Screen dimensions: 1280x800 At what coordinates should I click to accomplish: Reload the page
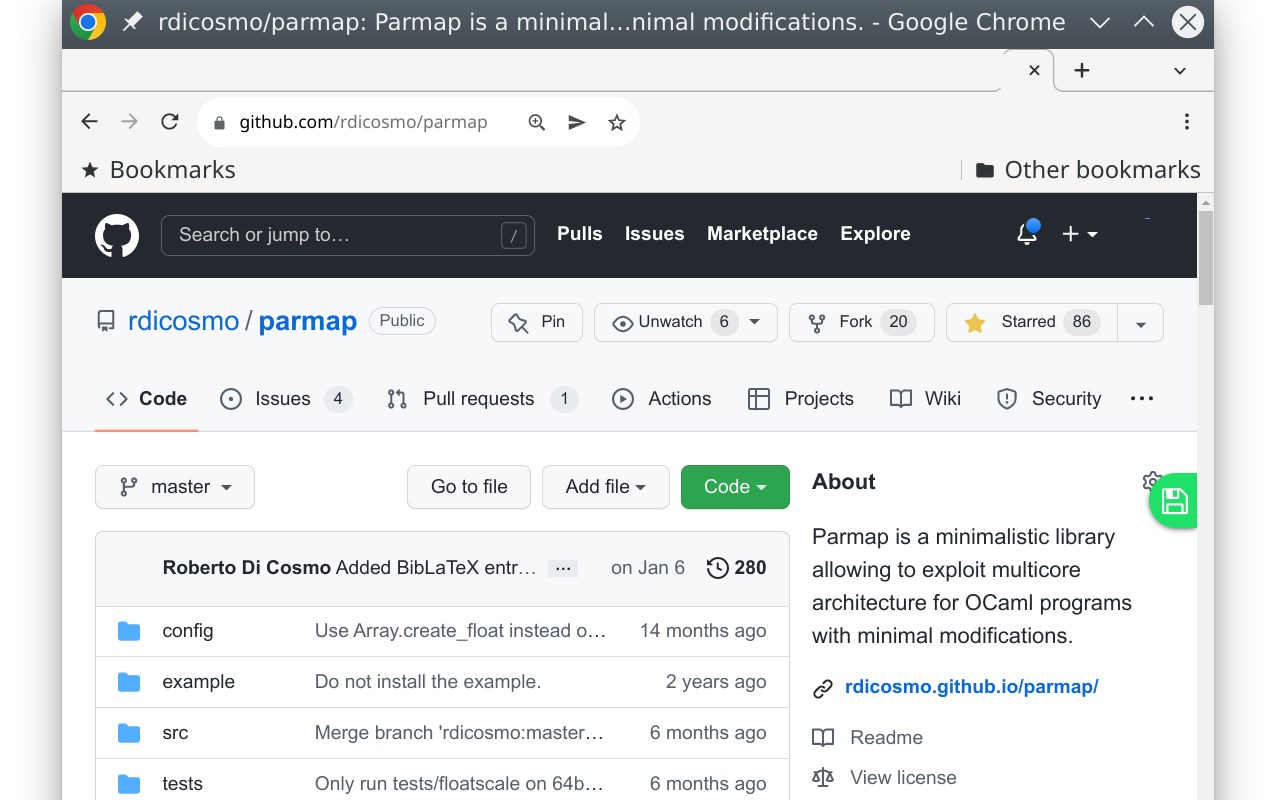pos(170,122)
